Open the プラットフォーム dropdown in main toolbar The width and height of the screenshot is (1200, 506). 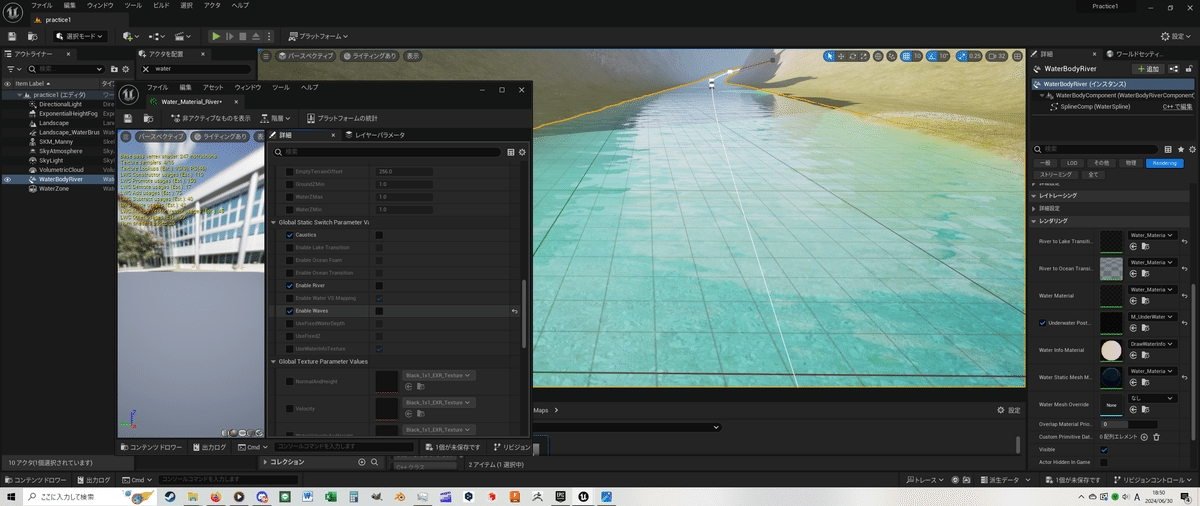[318, 36]
